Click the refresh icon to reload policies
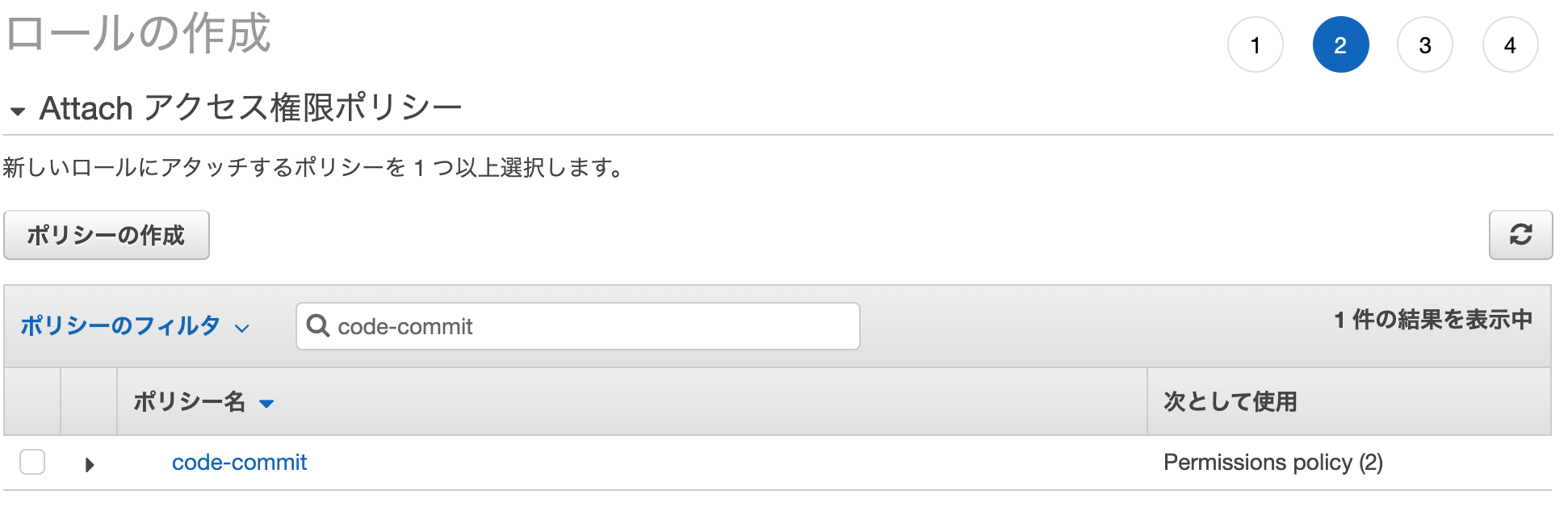This screenshot has height=507, width=1568. pyautogui.click(x=1521, y=235)
